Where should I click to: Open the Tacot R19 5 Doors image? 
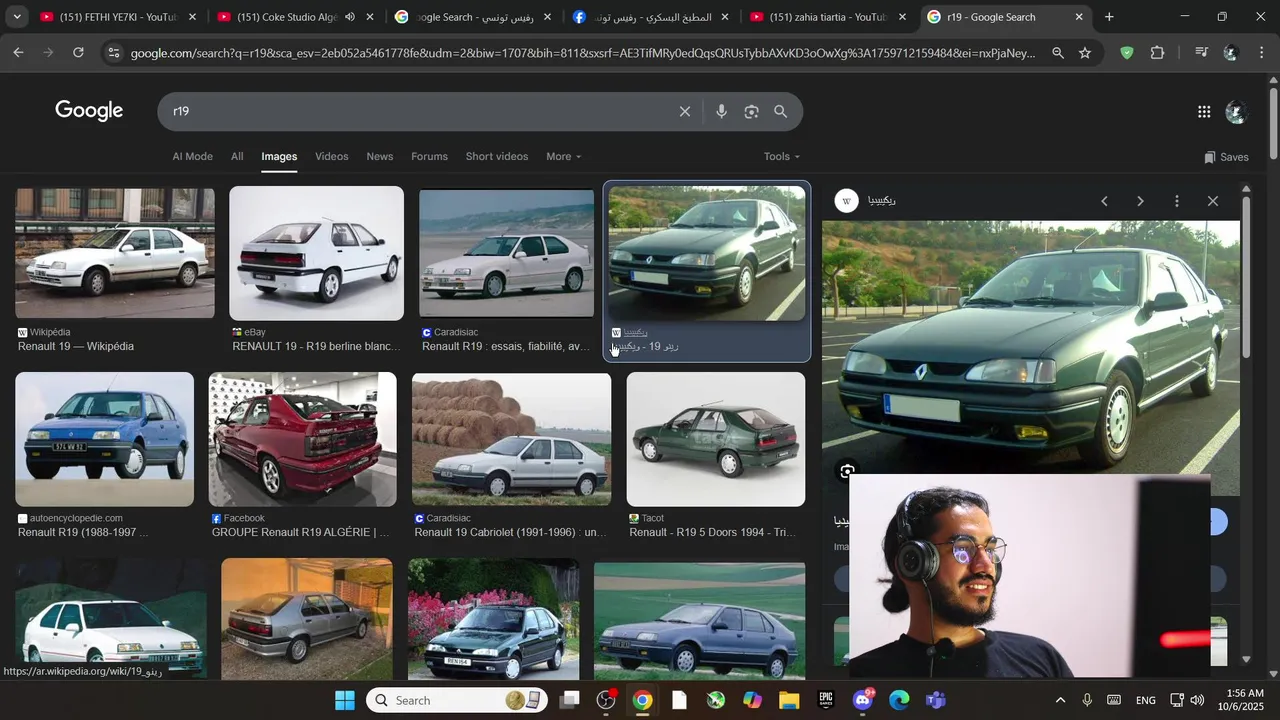pyautogui.click(x=716, y=439)
